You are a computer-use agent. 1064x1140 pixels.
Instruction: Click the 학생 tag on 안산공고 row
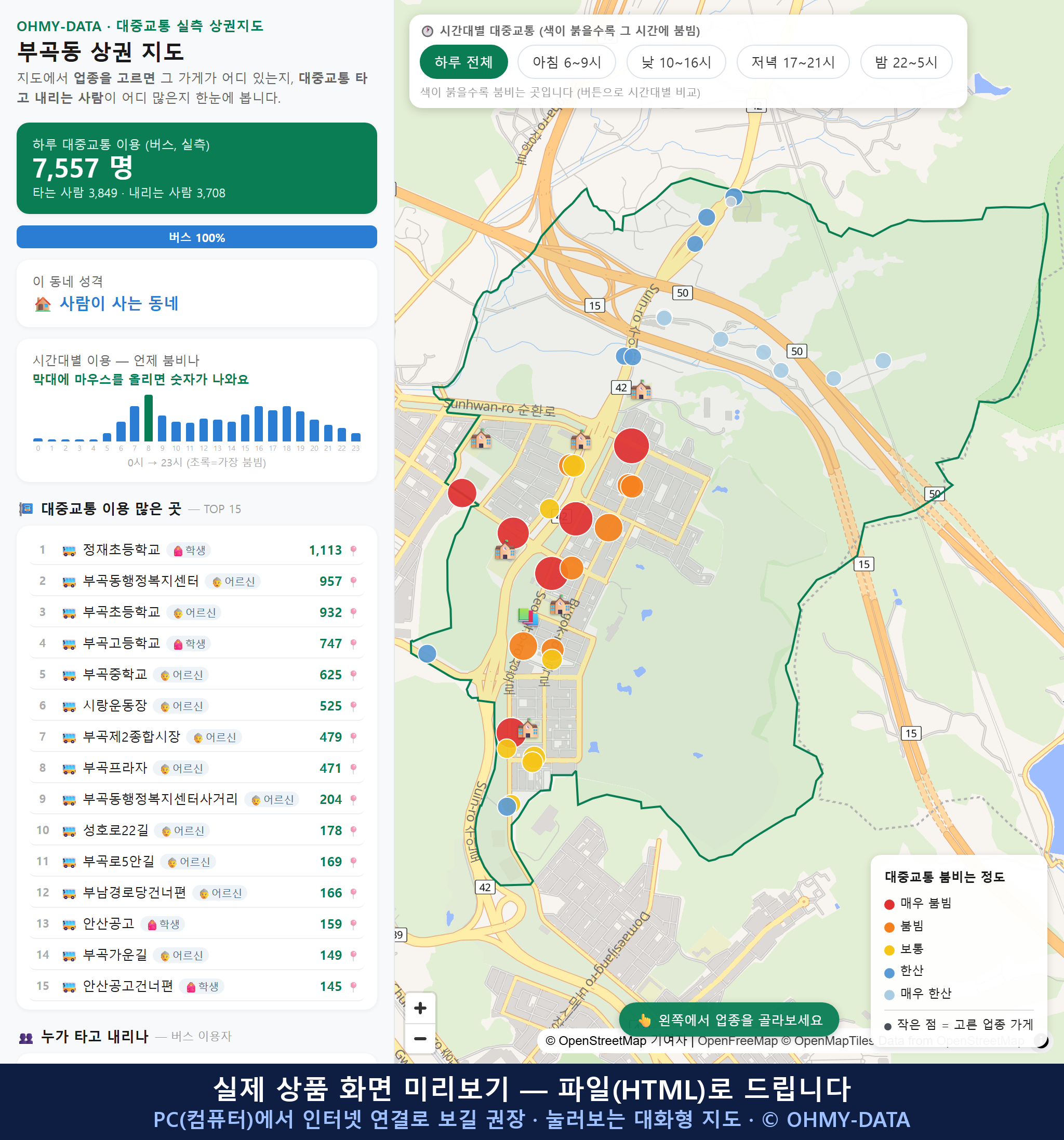pyautogui.click(x=164, y=924)
